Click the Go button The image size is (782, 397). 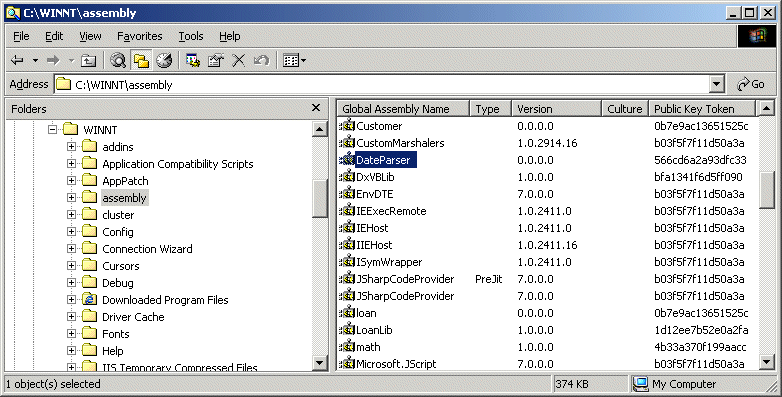point(751,84)
